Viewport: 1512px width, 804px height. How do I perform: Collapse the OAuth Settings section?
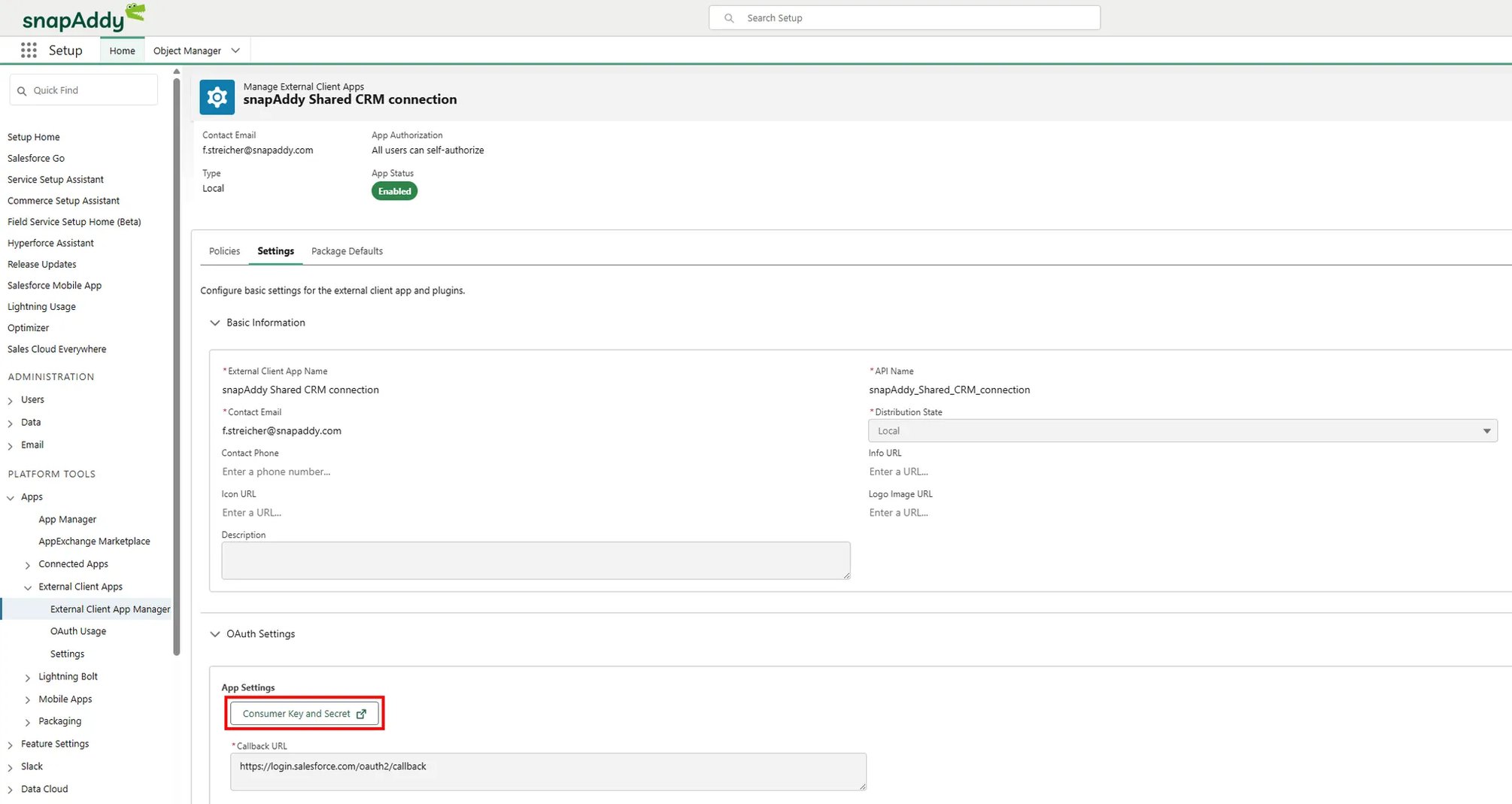click(x=215, y=634)
